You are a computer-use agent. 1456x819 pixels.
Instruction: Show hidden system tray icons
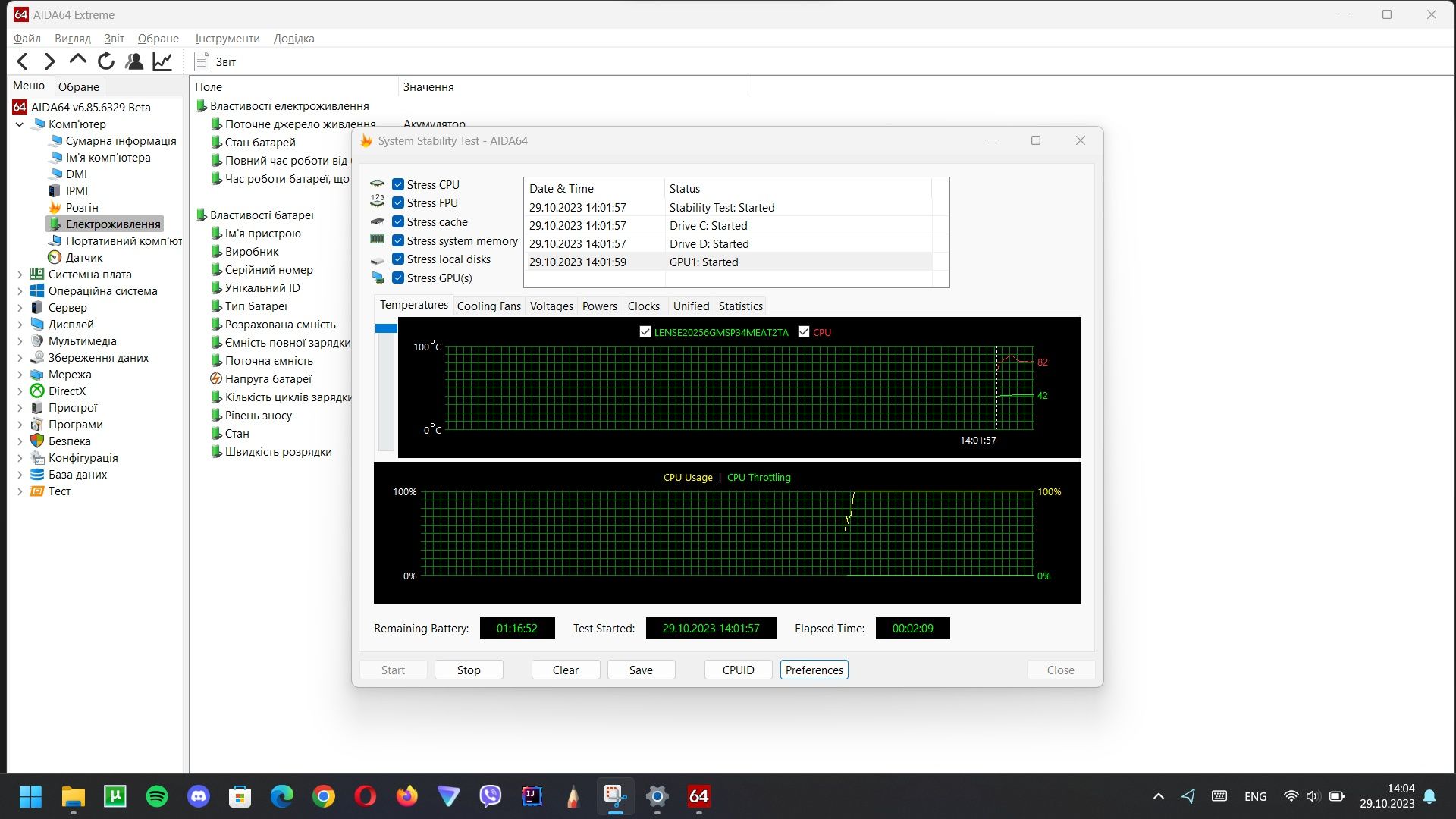1158,796
